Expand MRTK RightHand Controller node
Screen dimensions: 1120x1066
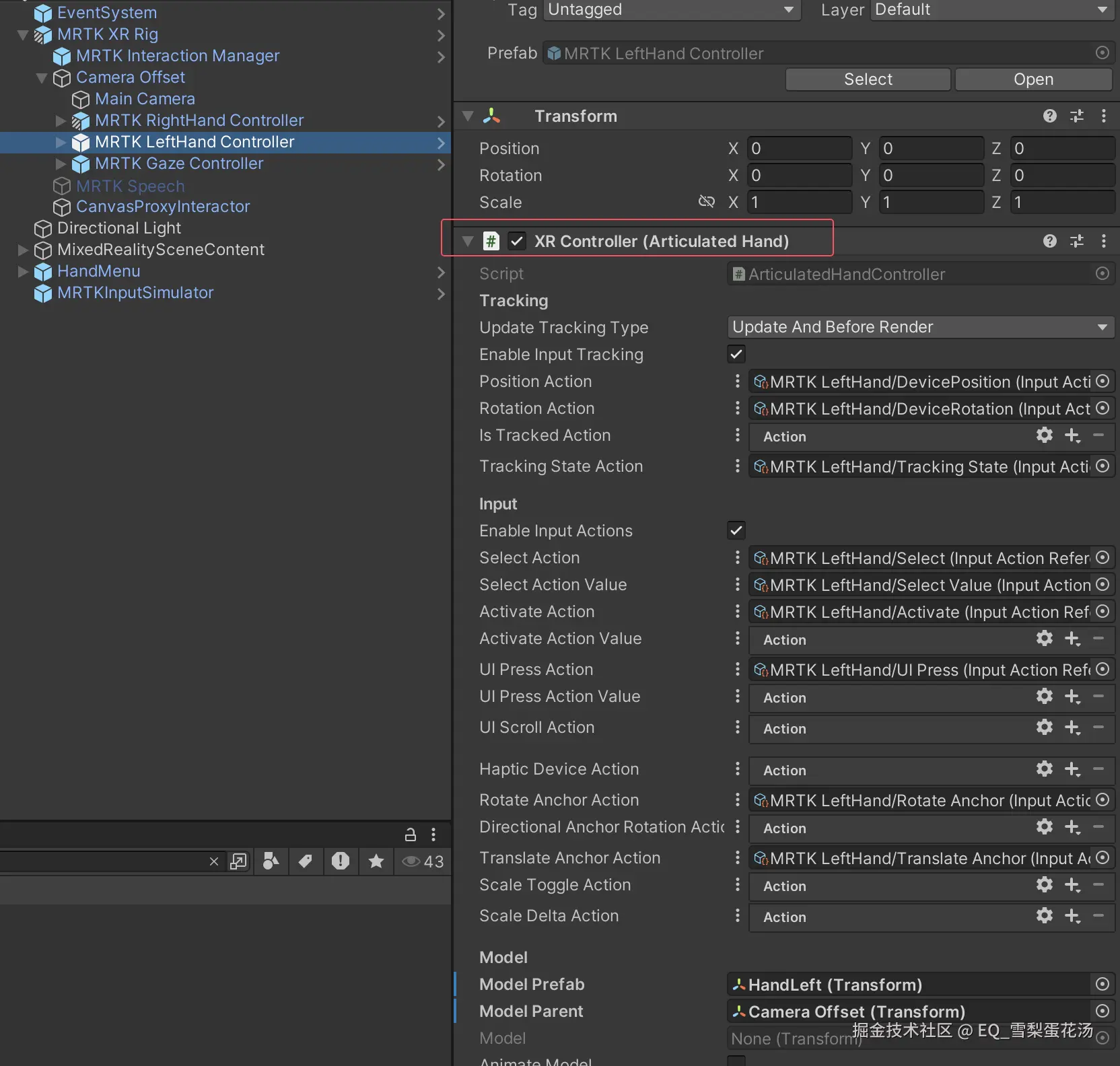click(61, 120)
